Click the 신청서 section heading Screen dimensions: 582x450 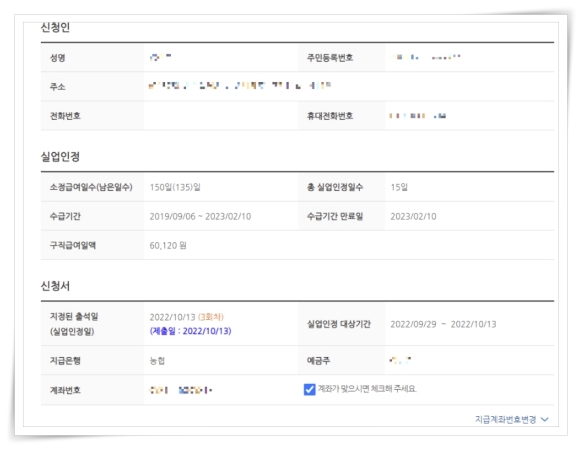coord(55,286)
